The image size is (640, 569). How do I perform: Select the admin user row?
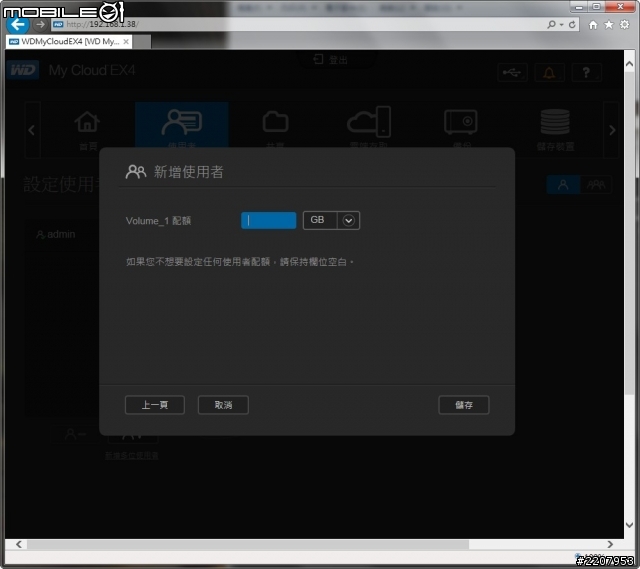62,234
